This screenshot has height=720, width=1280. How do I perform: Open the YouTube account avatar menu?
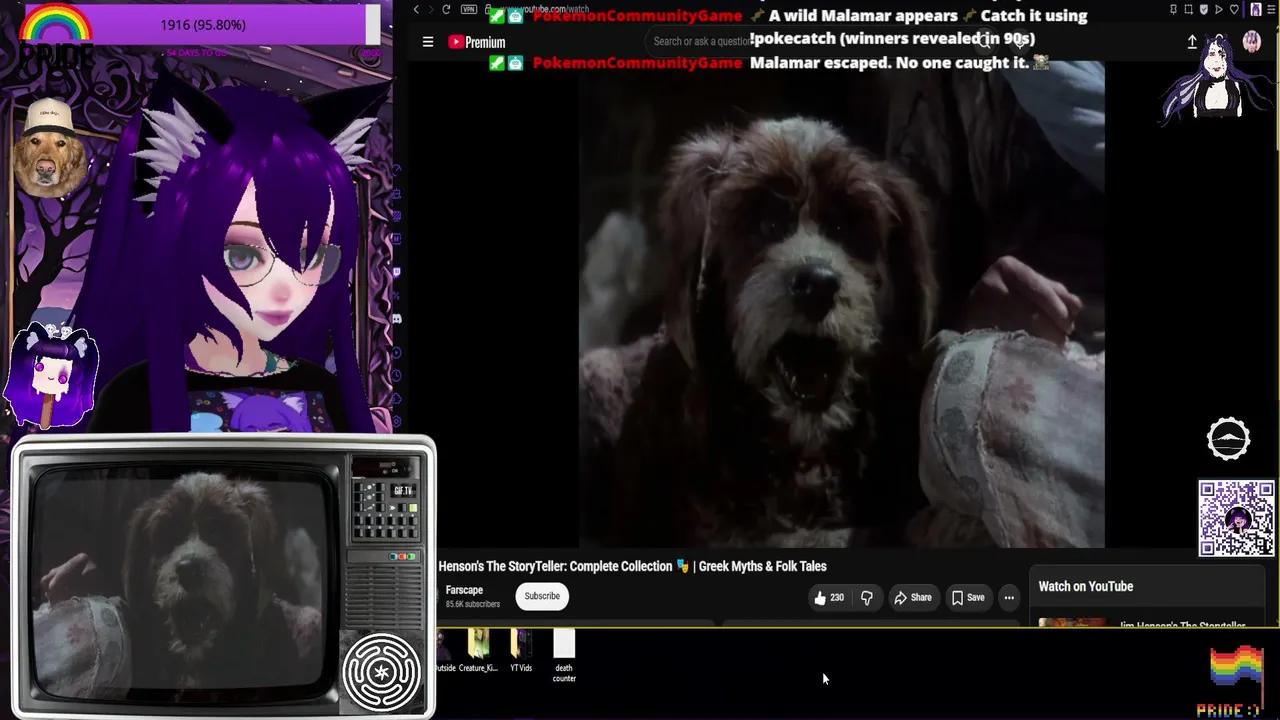click(x=1251, y=42)
